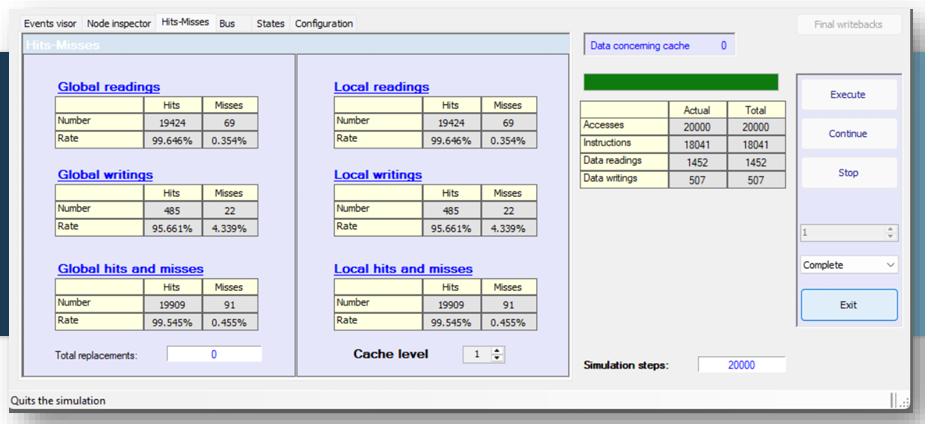
Task: Open the Complete mode dropdown
Action: click(849, 265)
